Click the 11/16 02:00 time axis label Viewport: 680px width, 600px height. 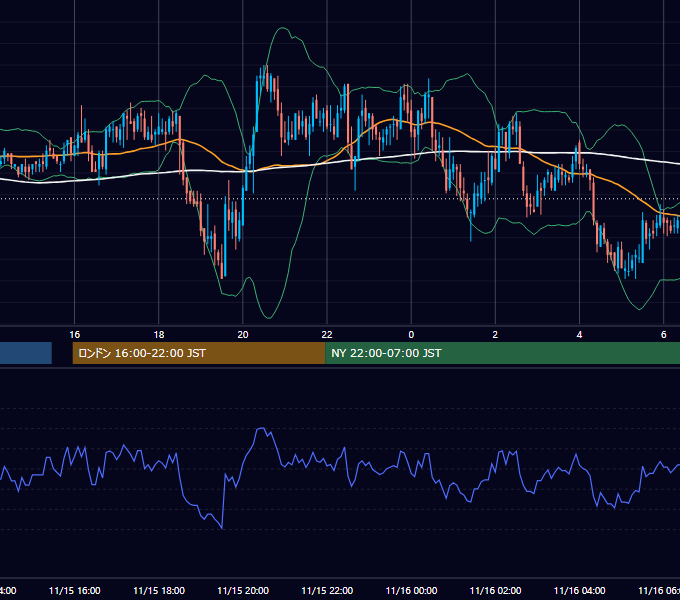(495, 590)
